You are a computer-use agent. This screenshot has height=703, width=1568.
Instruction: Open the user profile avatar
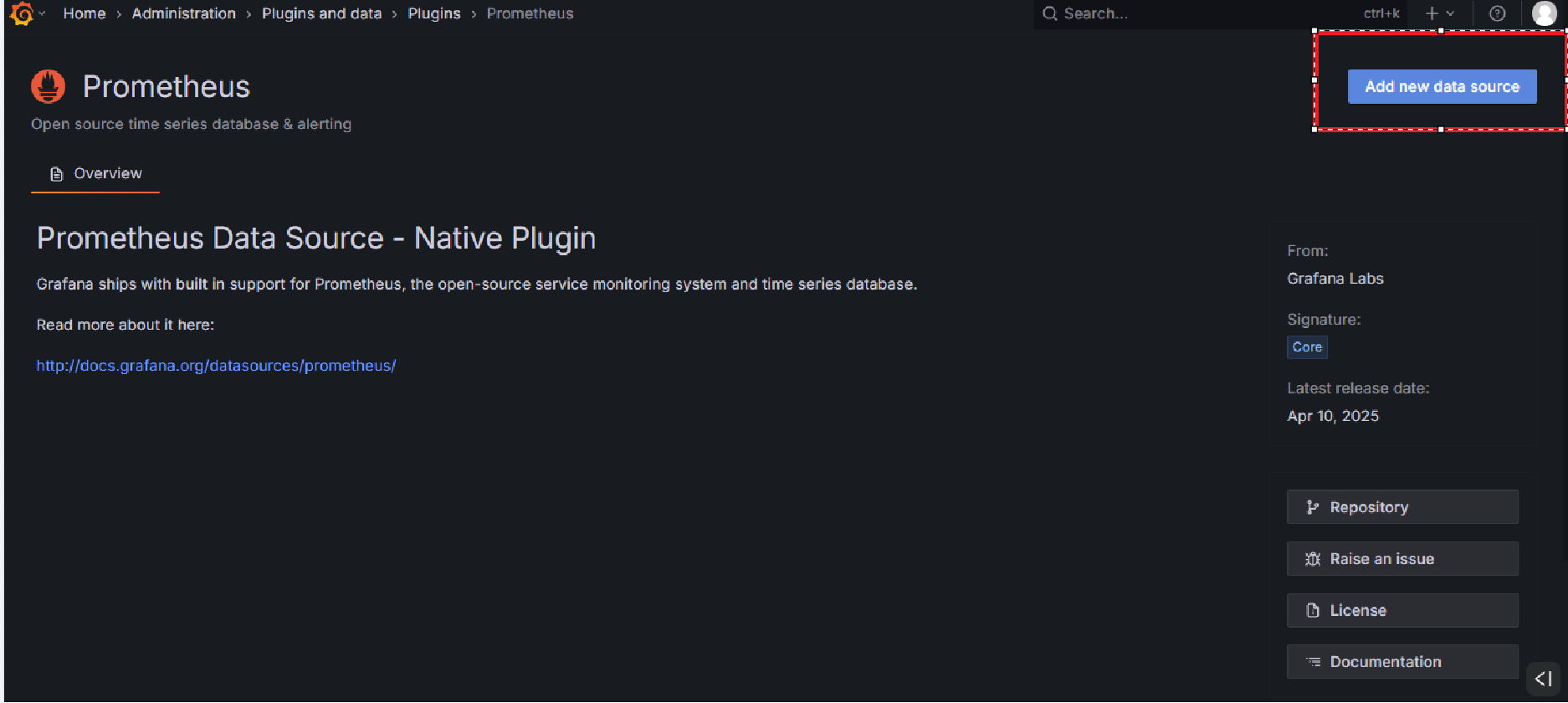[1544, 13]
